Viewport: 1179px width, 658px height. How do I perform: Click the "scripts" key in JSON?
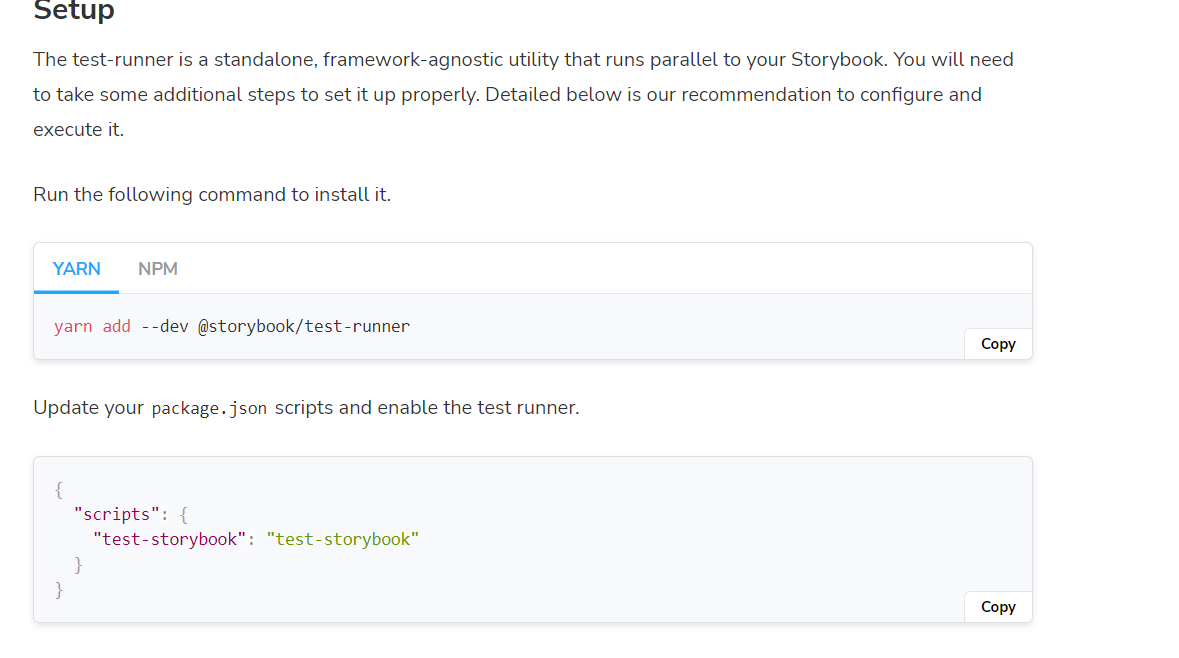click(117, 514)
